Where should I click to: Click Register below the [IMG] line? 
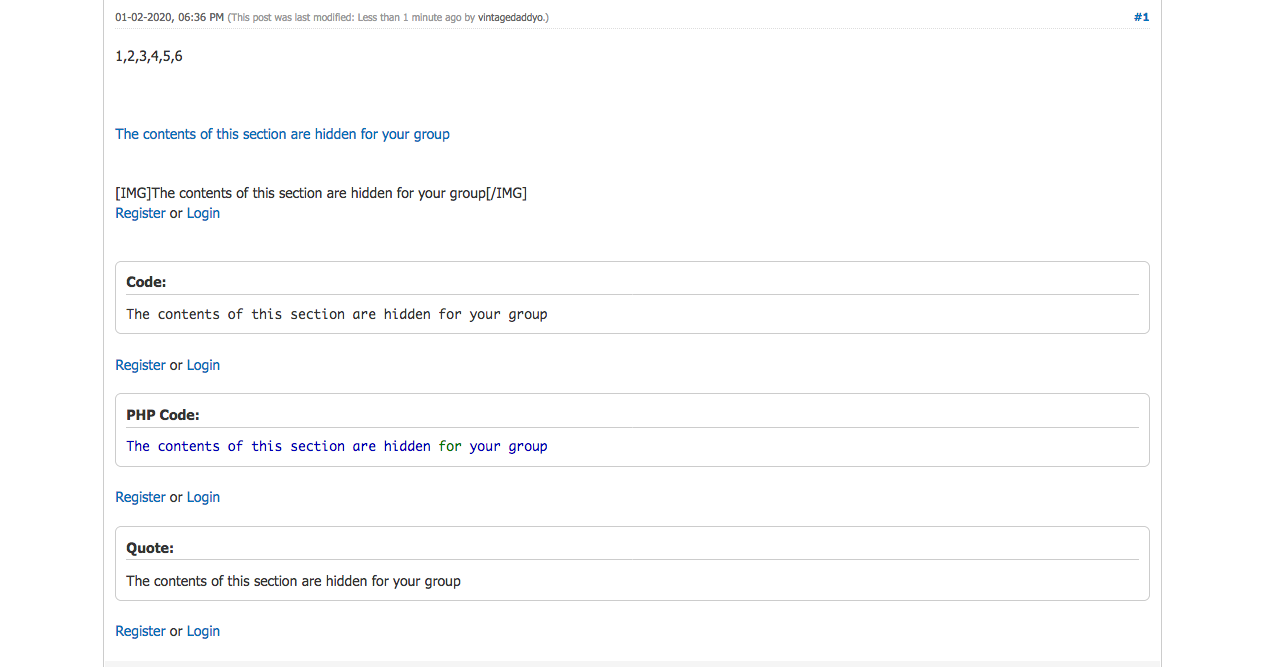140,213
